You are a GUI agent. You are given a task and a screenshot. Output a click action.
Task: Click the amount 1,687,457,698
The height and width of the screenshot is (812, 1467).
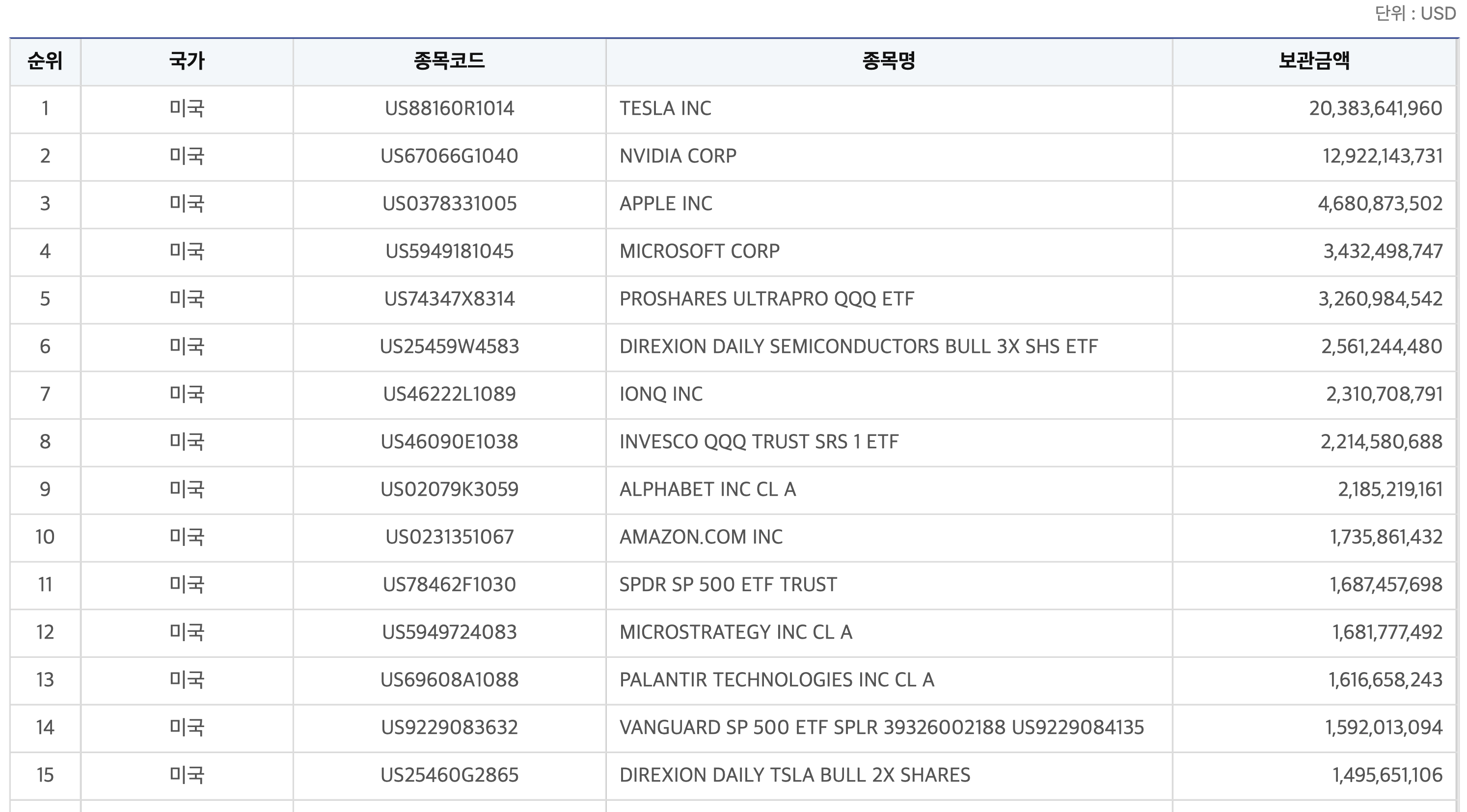tap(1386, 584)
